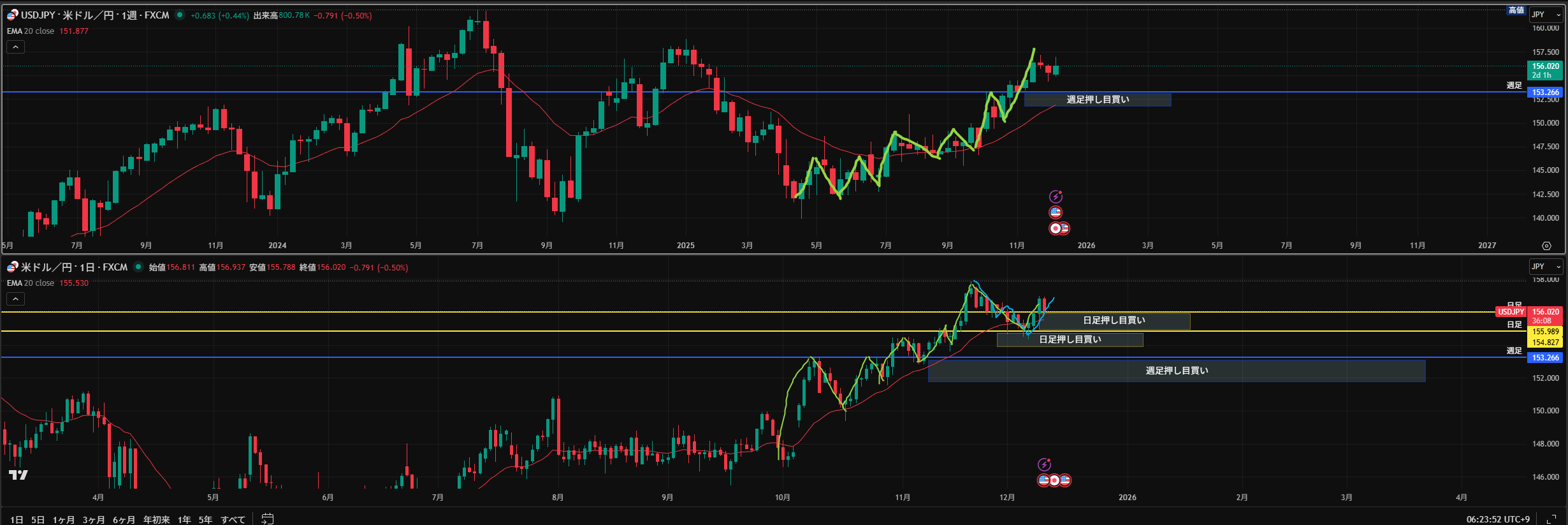Screen dimensions: 1568x525
Task: Open the go-to-date calendar icon
Action: click(x=268, y=519)
